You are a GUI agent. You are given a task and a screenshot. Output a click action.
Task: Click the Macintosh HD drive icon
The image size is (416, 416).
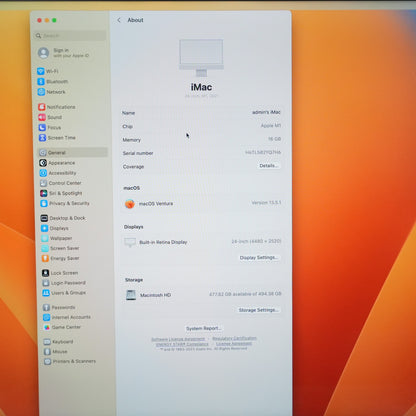click(x=131, y=295)
